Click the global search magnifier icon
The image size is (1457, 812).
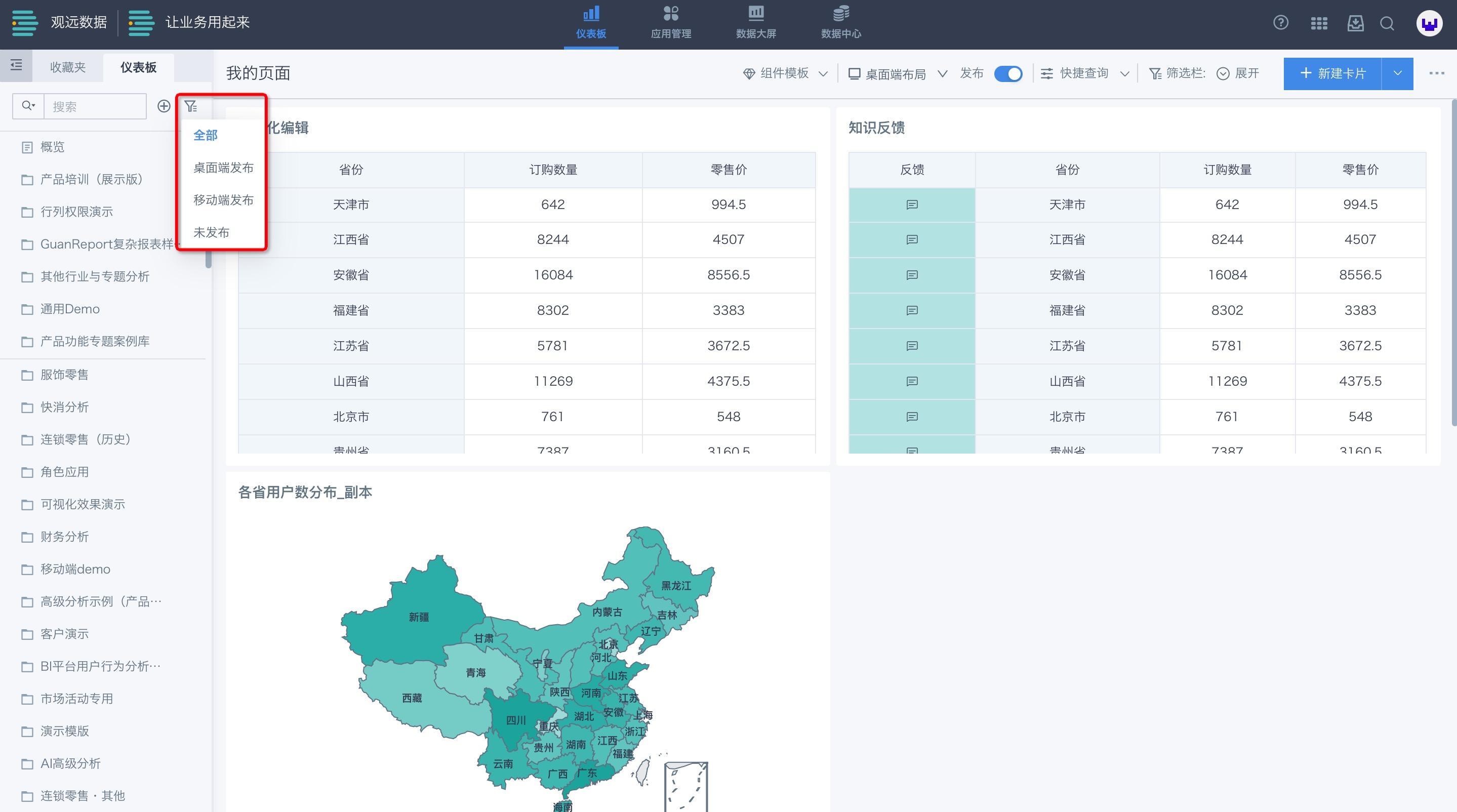point(1387,23)
